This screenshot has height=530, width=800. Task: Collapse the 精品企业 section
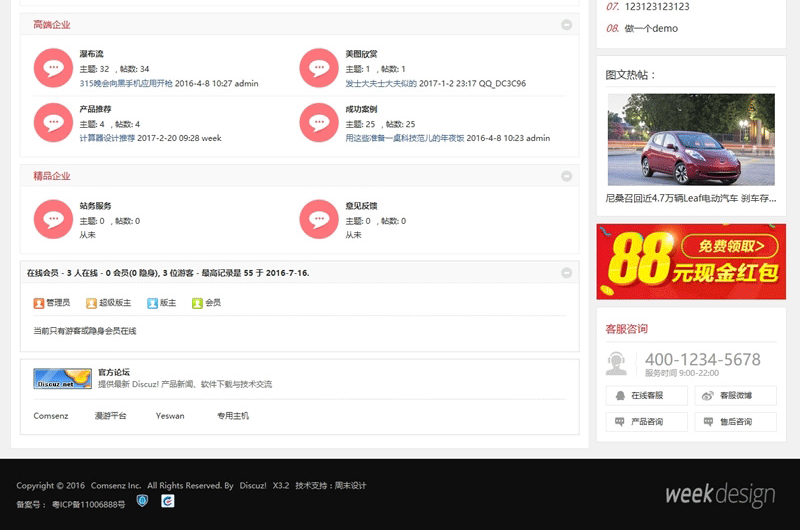coord(566,176)
